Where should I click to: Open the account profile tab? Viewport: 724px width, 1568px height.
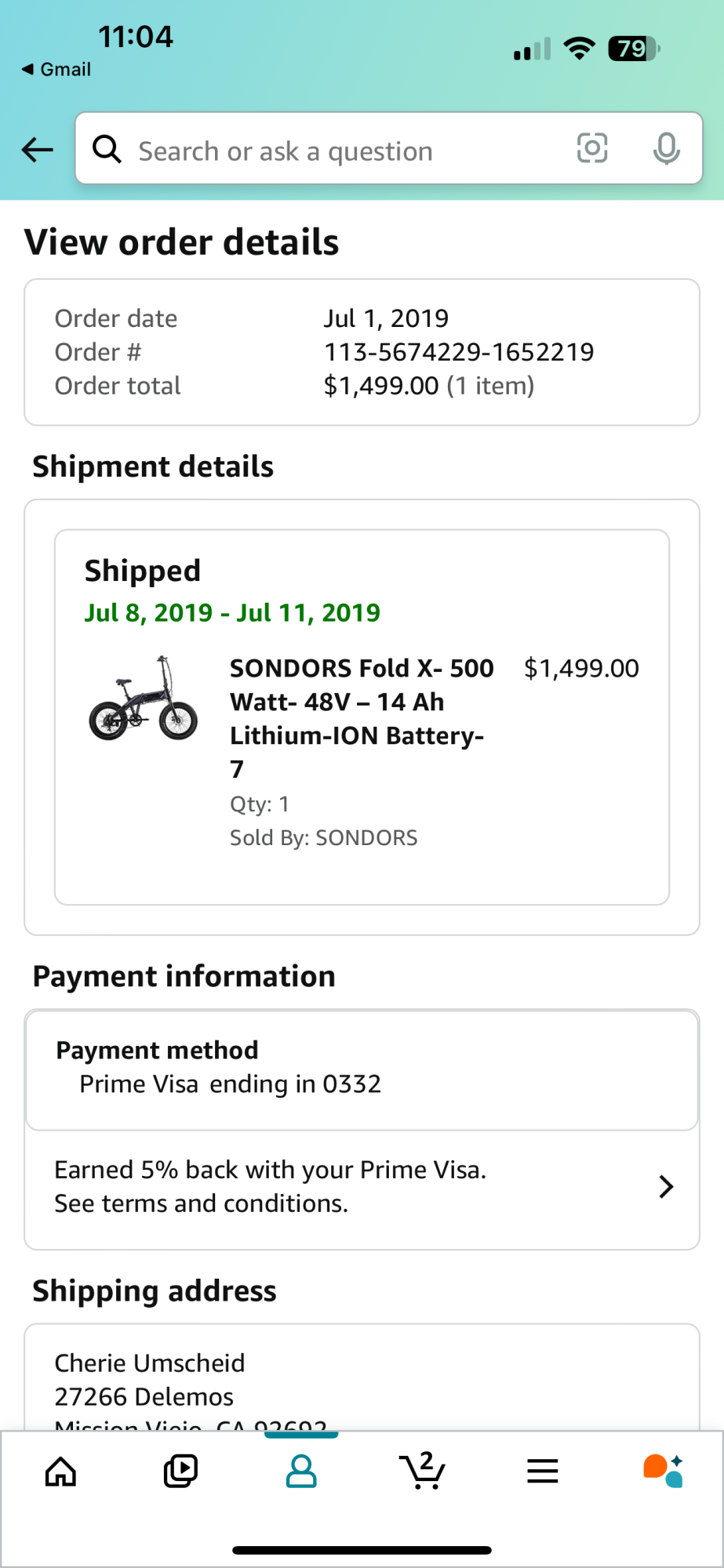(301, 1472)
